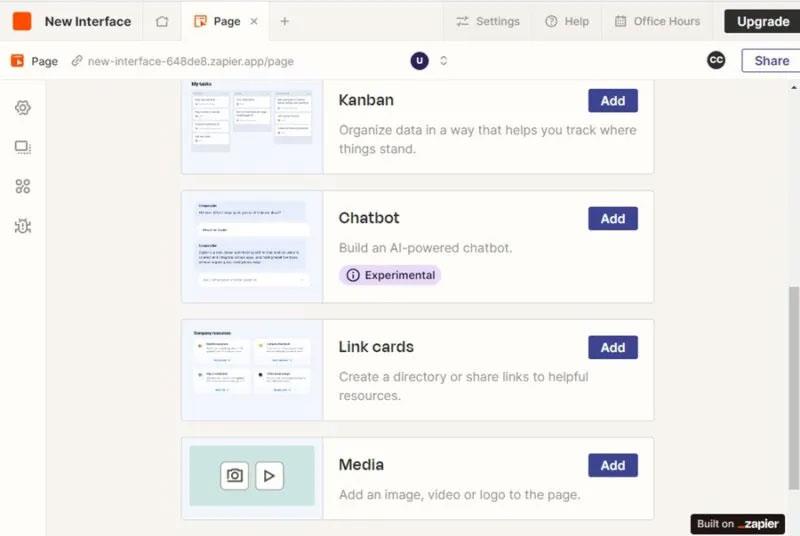800x536 pixels.
Task: Add the Link cards component
Action: (613, 347)
